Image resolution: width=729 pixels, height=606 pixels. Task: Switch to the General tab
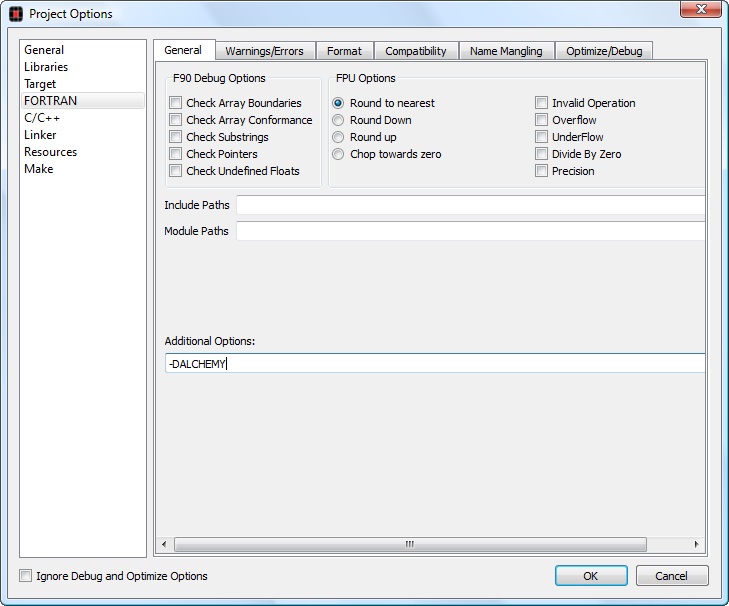[184, 50]
